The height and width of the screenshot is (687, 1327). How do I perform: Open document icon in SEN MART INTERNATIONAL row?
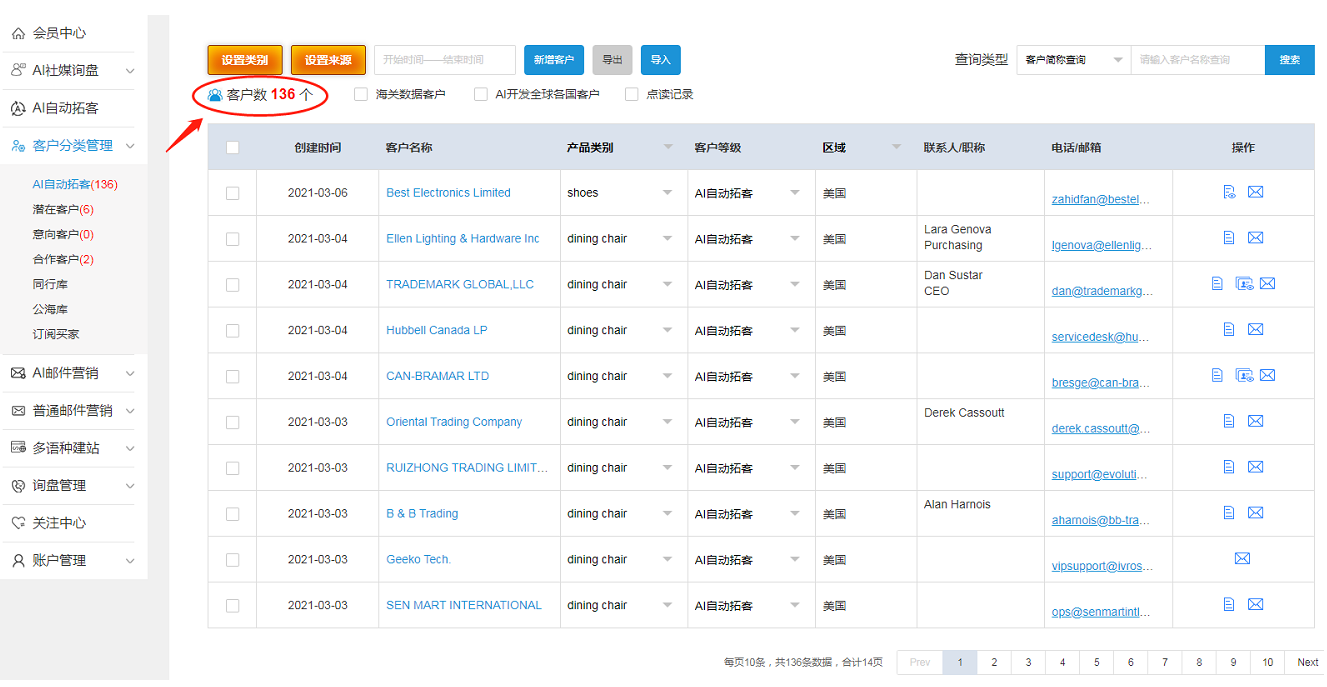pos(1229,604)
